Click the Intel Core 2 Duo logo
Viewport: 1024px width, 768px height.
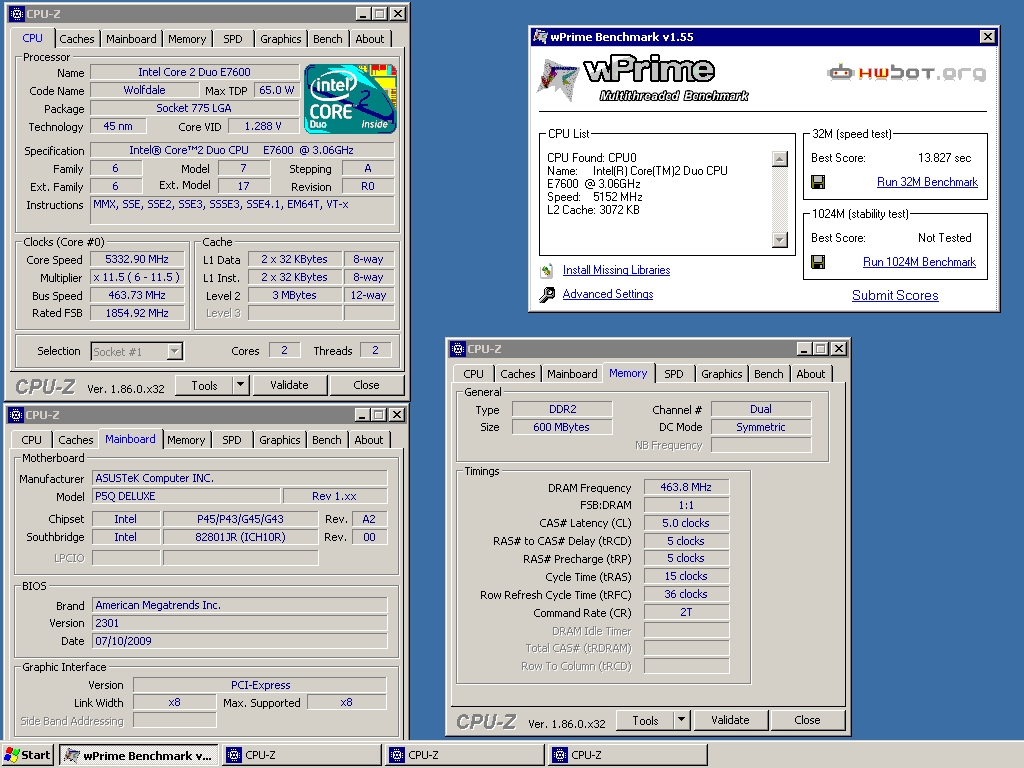click(x=350, y=99)
